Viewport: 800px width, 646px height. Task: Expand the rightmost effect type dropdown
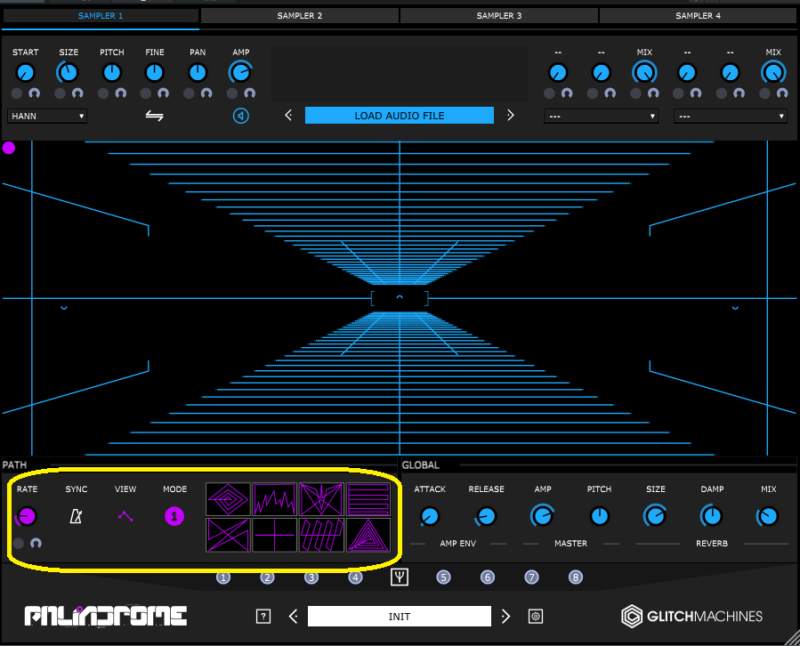730,116
